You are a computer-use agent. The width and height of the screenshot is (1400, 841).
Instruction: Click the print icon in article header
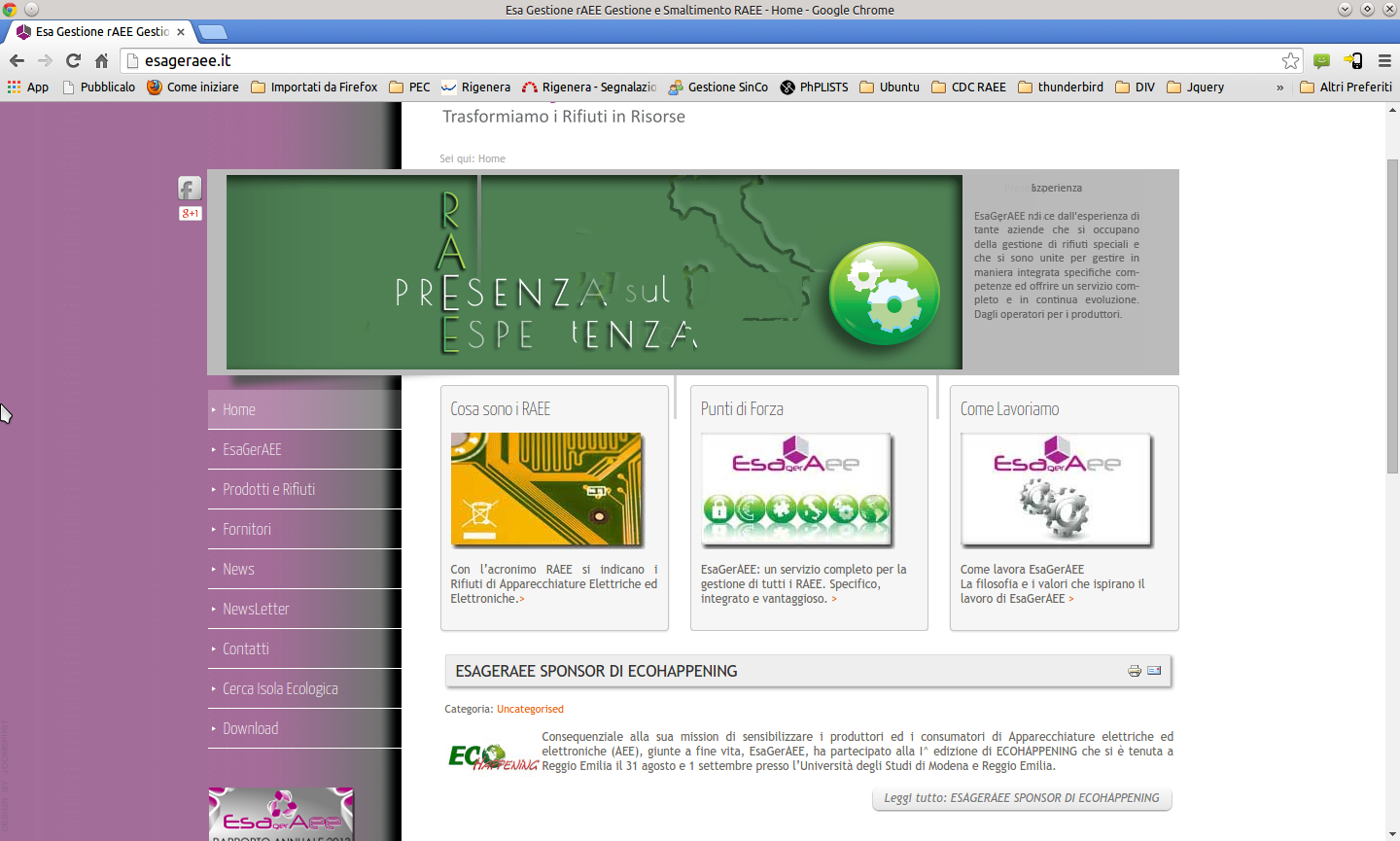(x=1135, y=671)
